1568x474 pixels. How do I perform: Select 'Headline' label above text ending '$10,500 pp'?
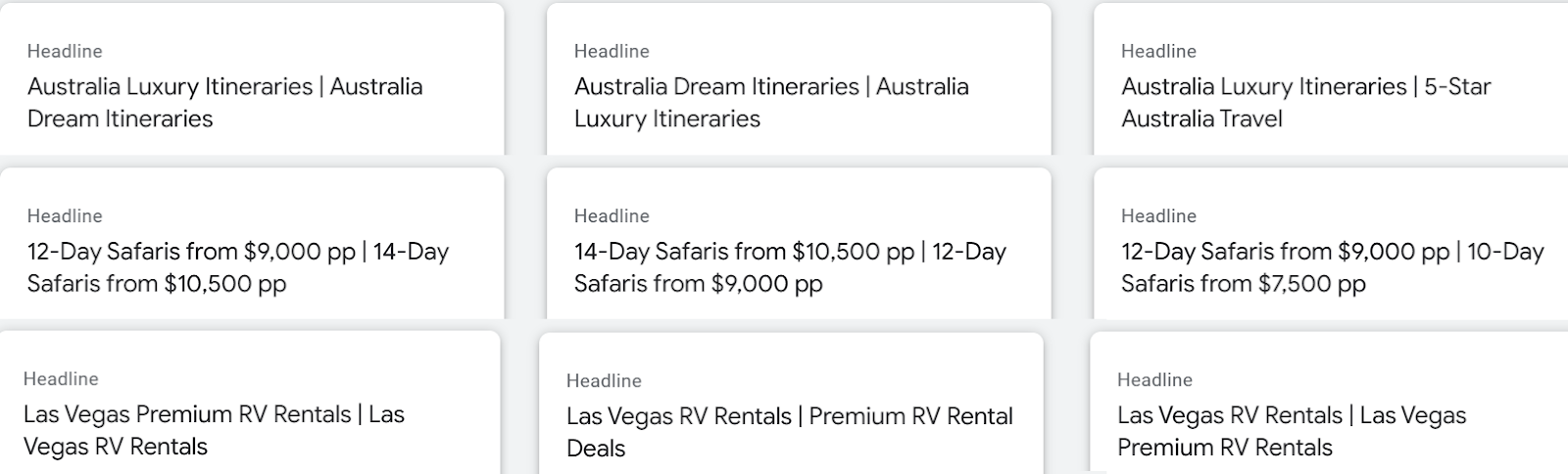pyautogui.click(x=65, y=215)
